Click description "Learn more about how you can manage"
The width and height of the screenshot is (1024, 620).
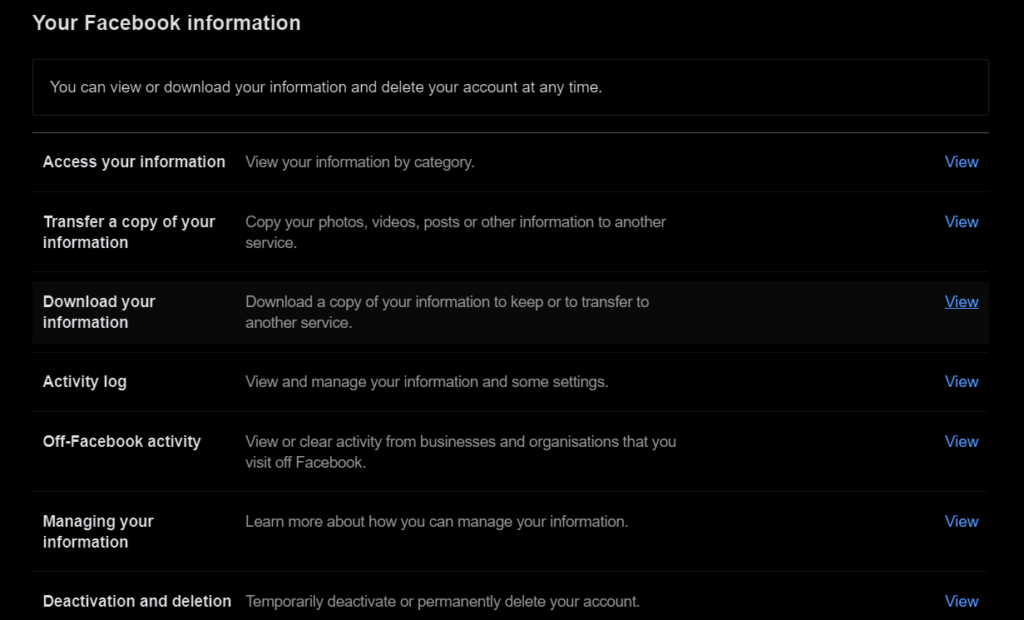point(437,521)
